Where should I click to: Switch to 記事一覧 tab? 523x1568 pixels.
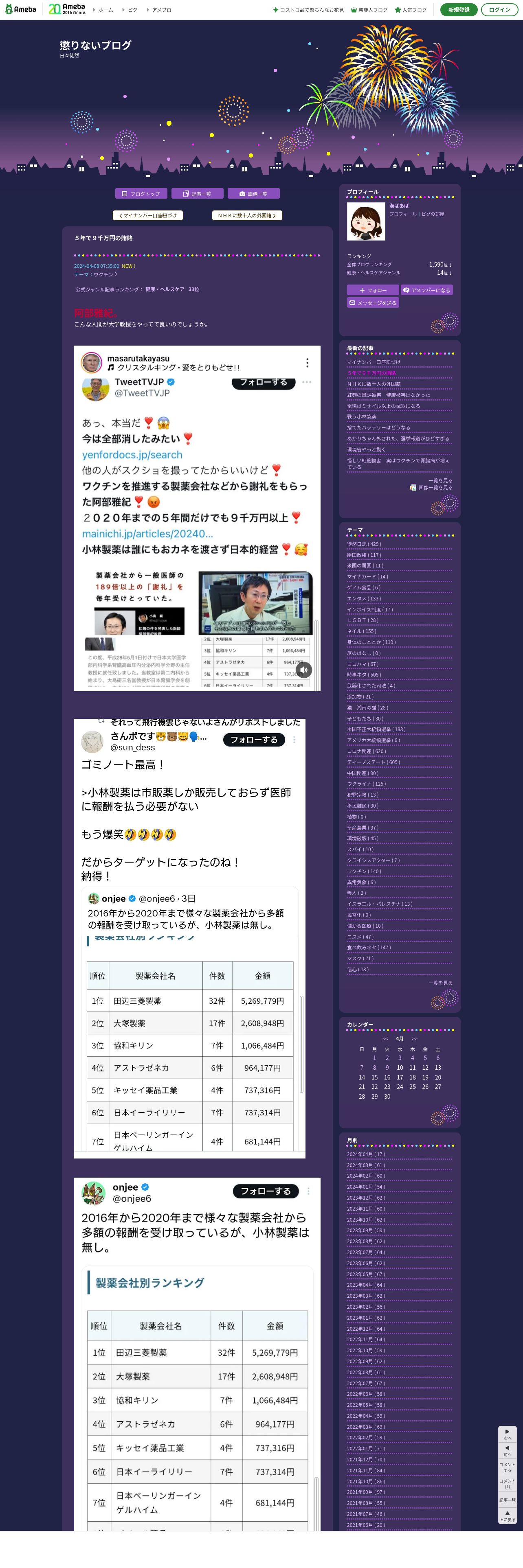pyautogui.click(x=197, y=194)
